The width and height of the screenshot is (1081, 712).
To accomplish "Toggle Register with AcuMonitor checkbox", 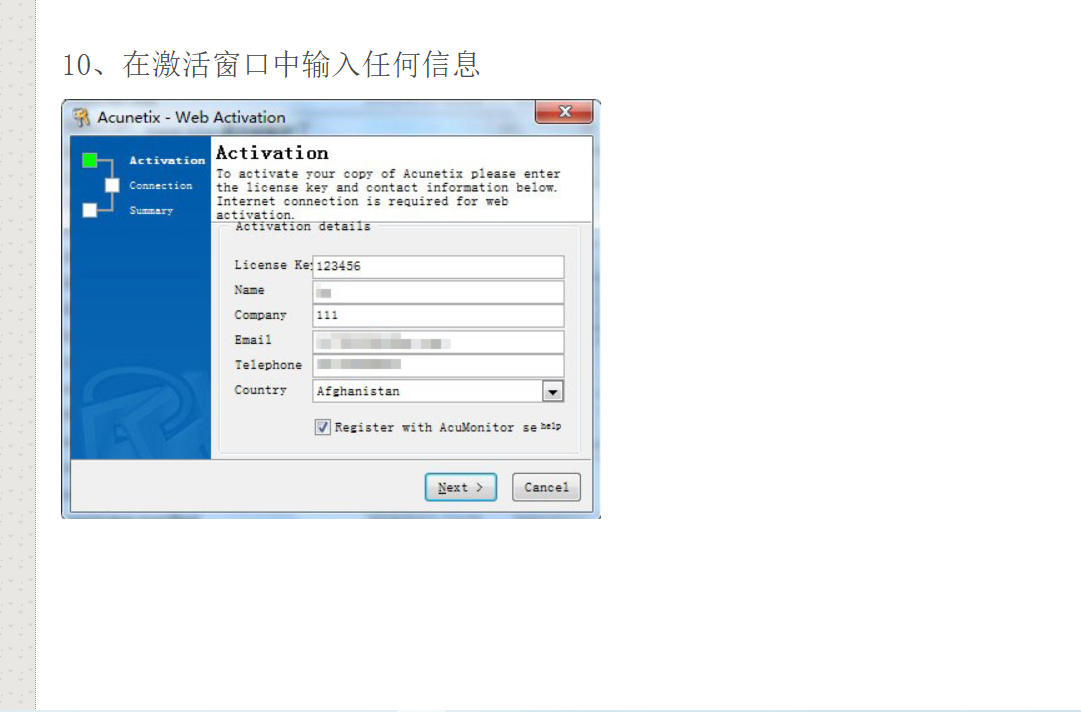I will tap(322, 427).
